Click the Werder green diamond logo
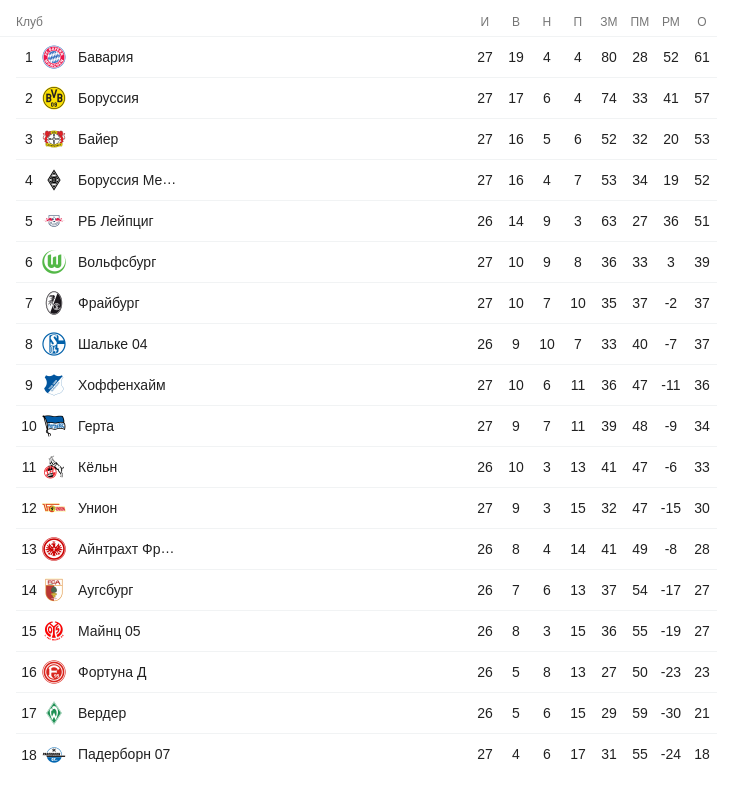 [x=54, y=713]
